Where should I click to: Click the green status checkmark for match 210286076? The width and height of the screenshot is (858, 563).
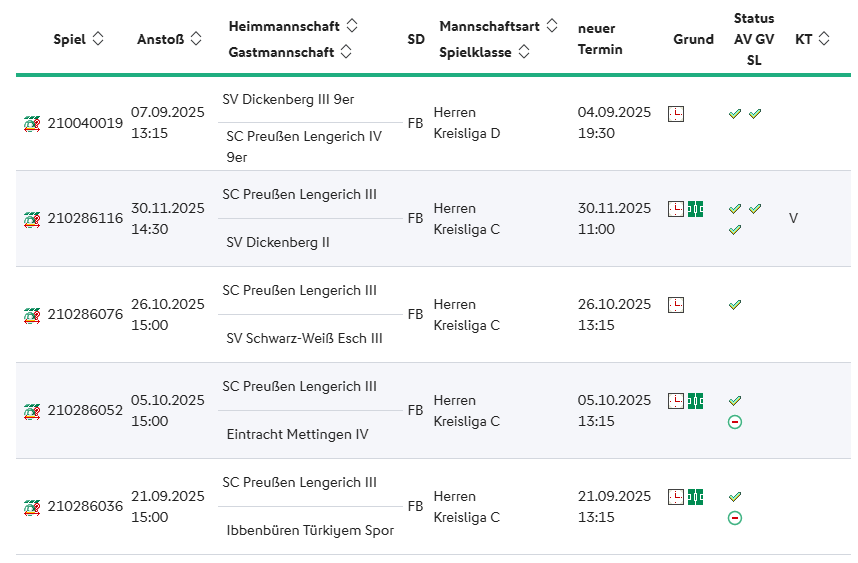[x=735, y=305]
